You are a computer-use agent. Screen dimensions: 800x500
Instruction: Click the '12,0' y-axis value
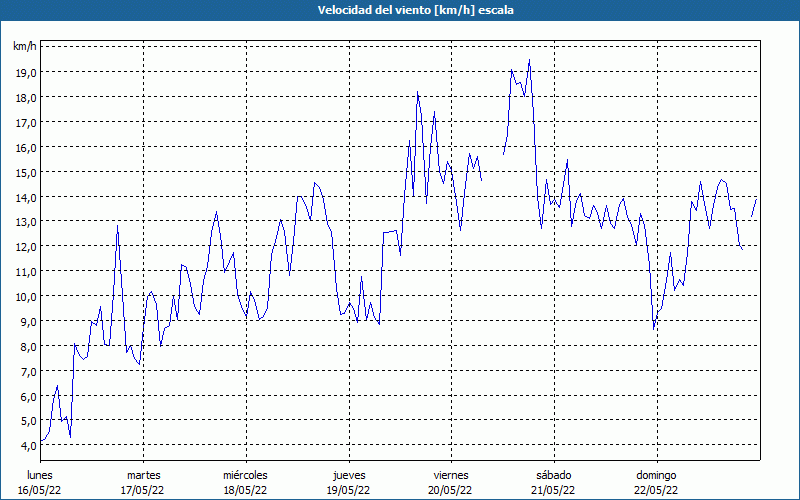point(26,247)
